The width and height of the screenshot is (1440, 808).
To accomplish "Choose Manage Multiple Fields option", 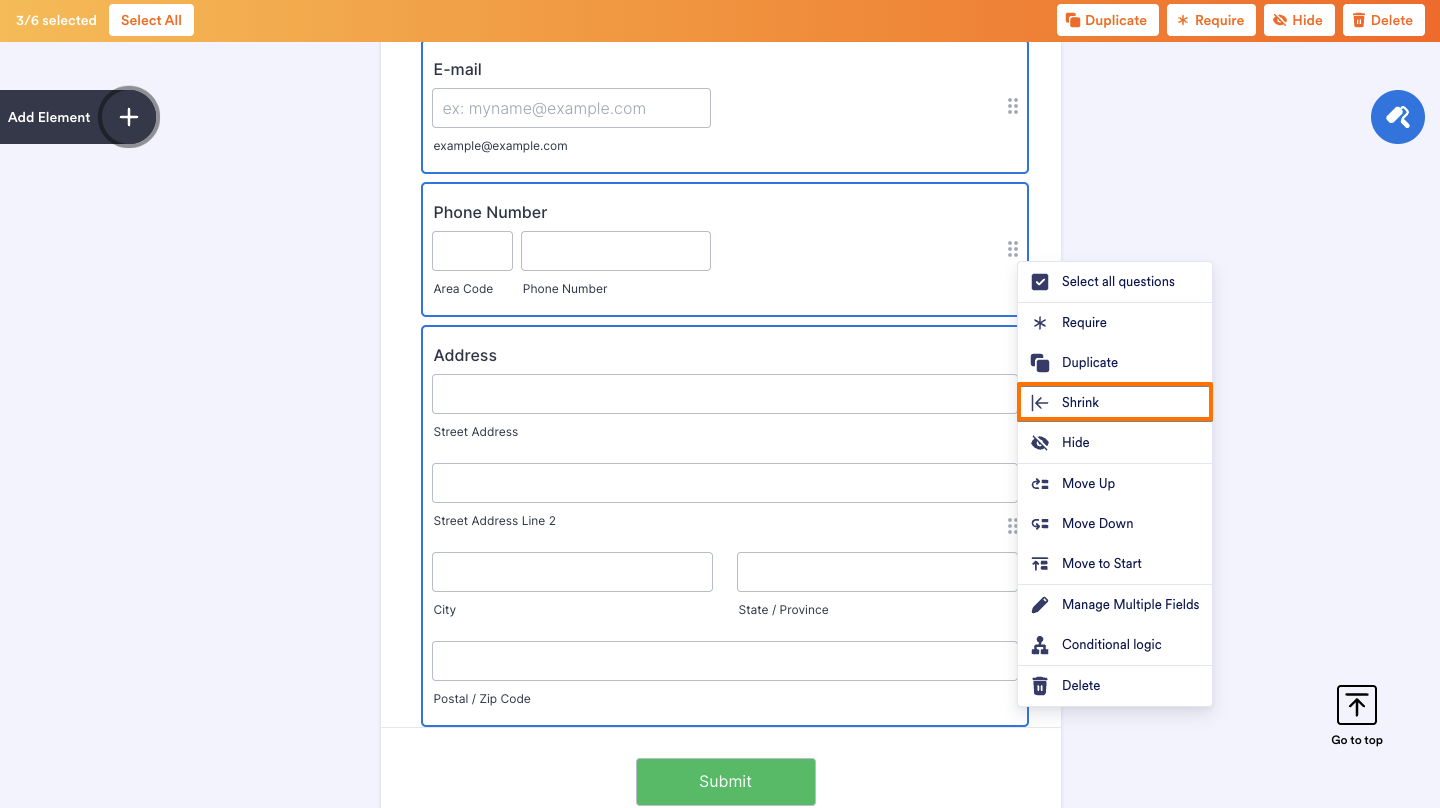I will [1130, 604].
